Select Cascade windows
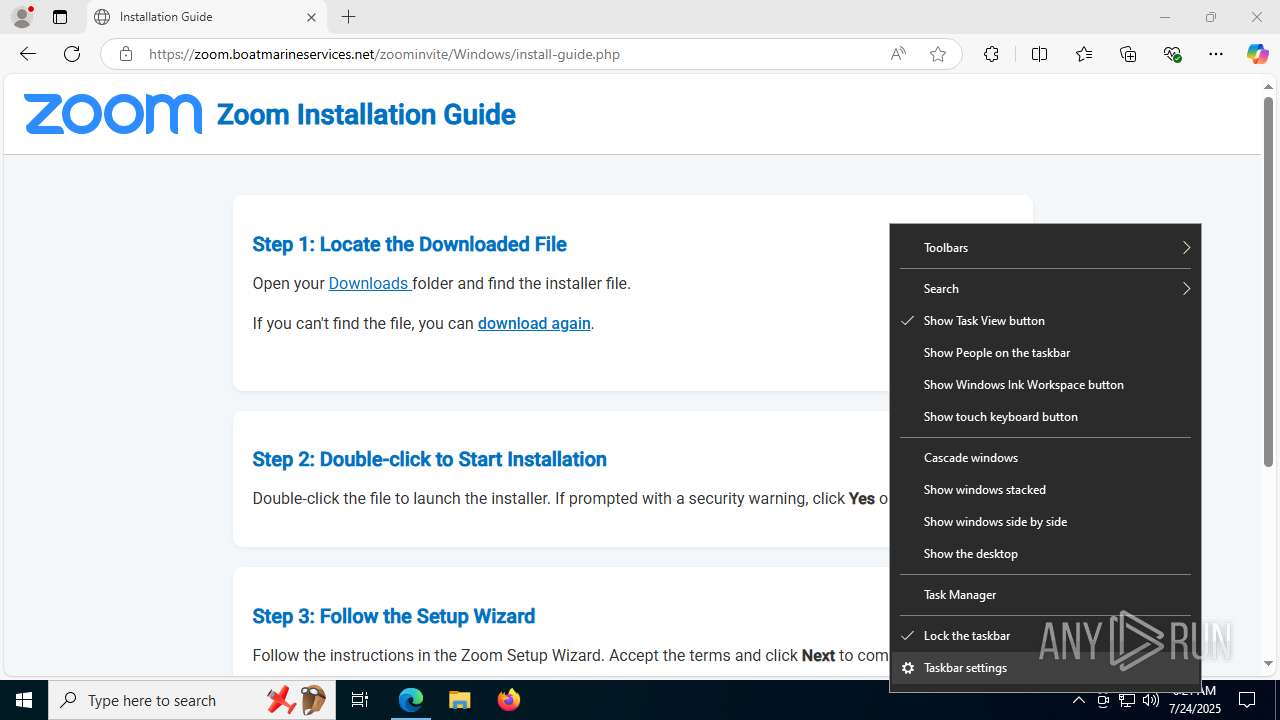 1045,458
